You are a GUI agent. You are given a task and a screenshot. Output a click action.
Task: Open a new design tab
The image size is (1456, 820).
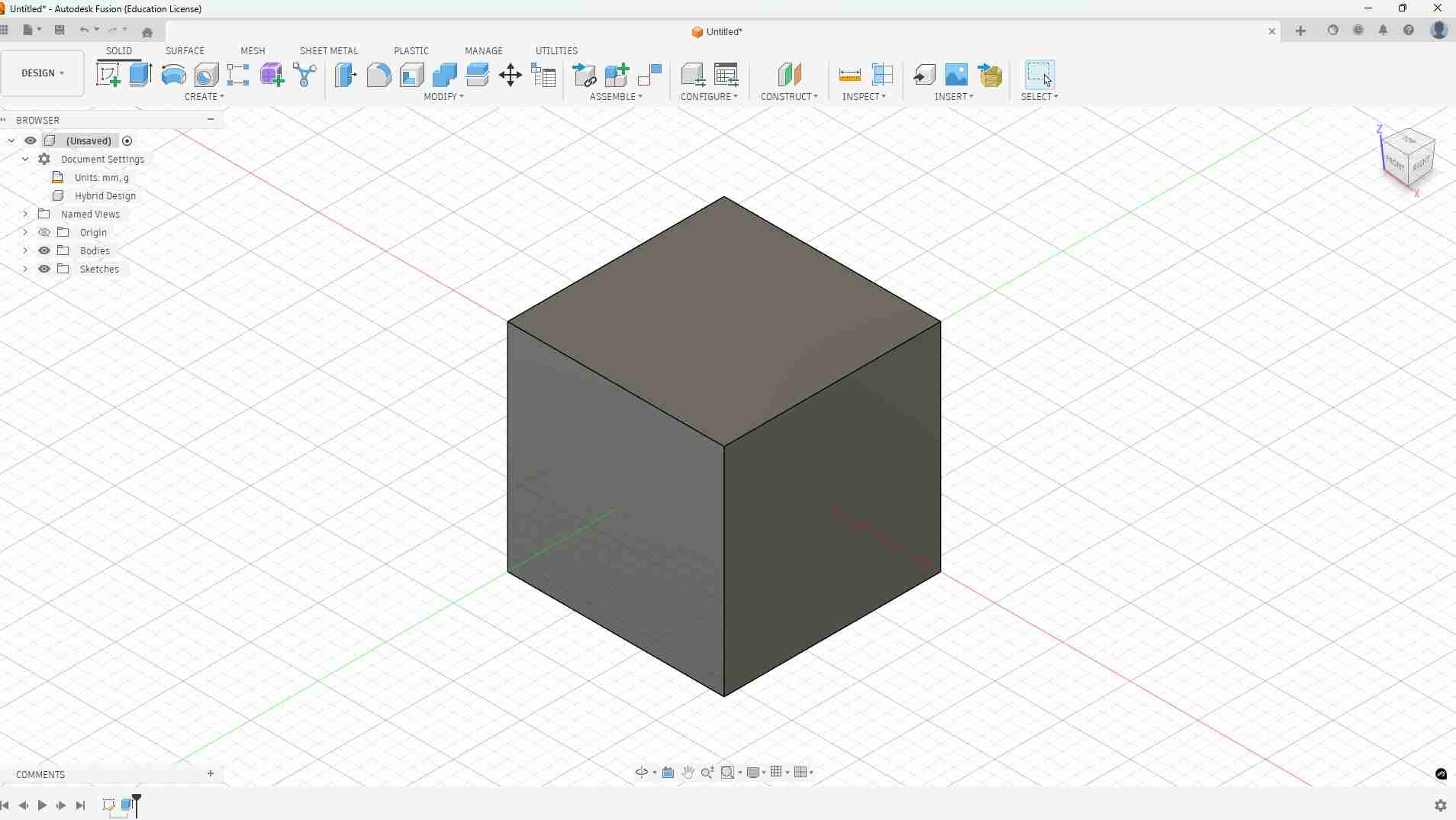[x=1301, y=31]
